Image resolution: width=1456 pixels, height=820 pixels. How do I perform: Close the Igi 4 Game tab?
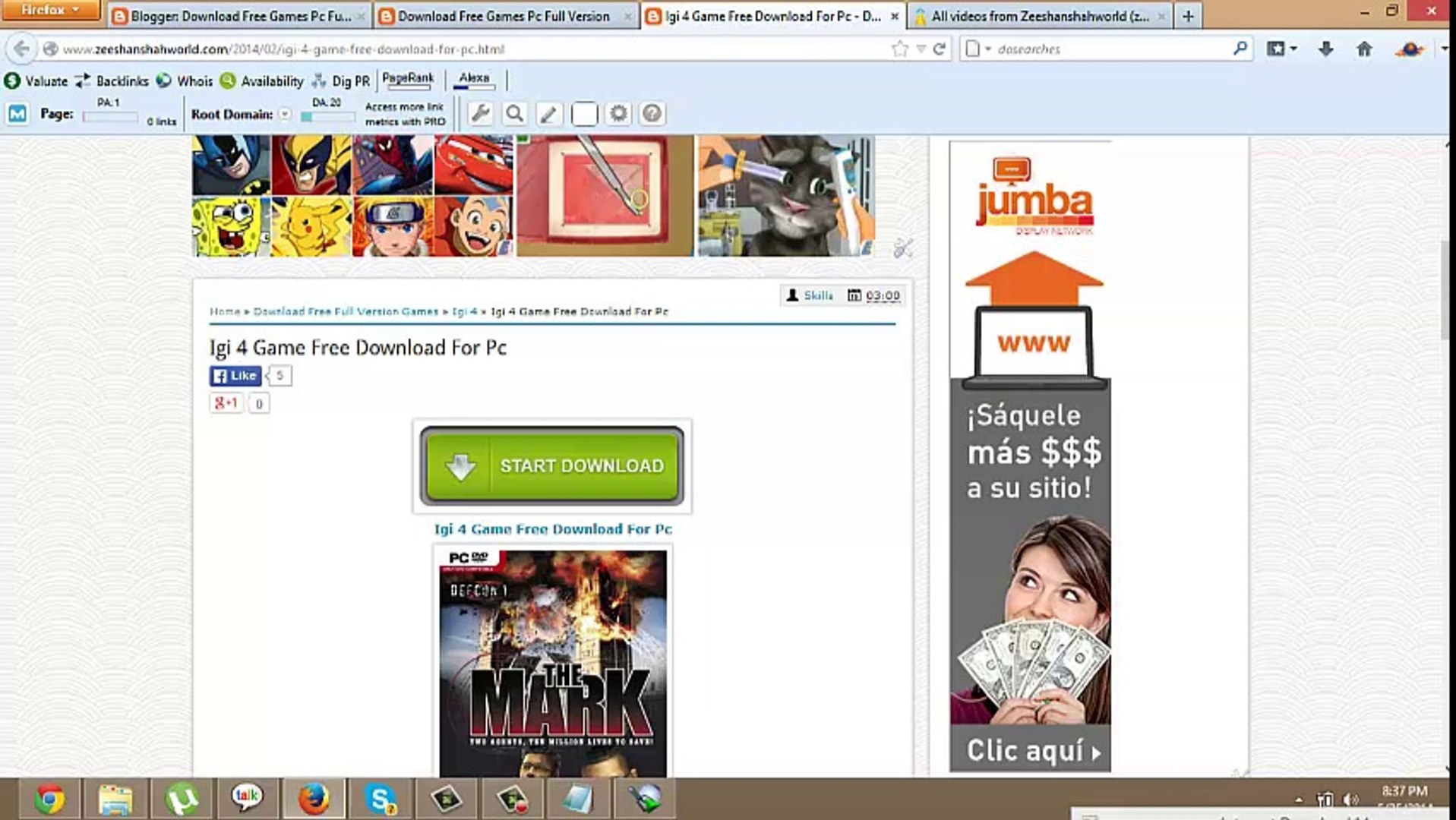click(x=895, y=16)
